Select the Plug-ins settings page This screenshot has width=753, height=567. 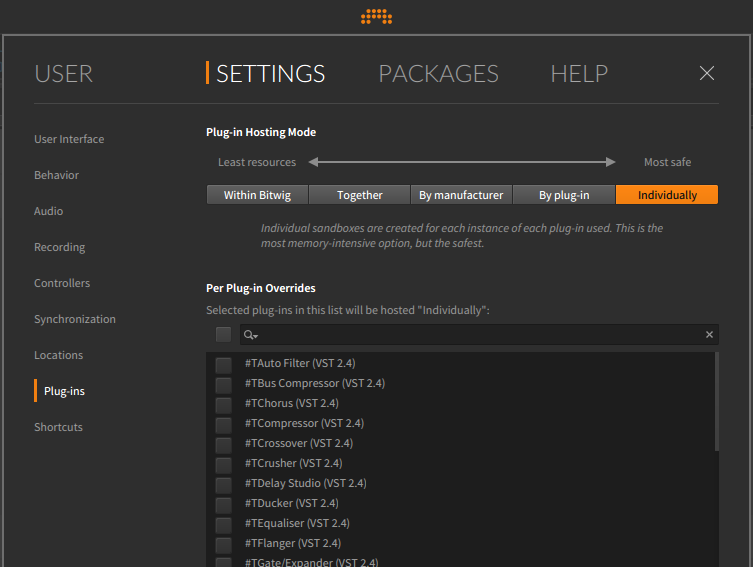pyautogui.click(x=64, y=391)
